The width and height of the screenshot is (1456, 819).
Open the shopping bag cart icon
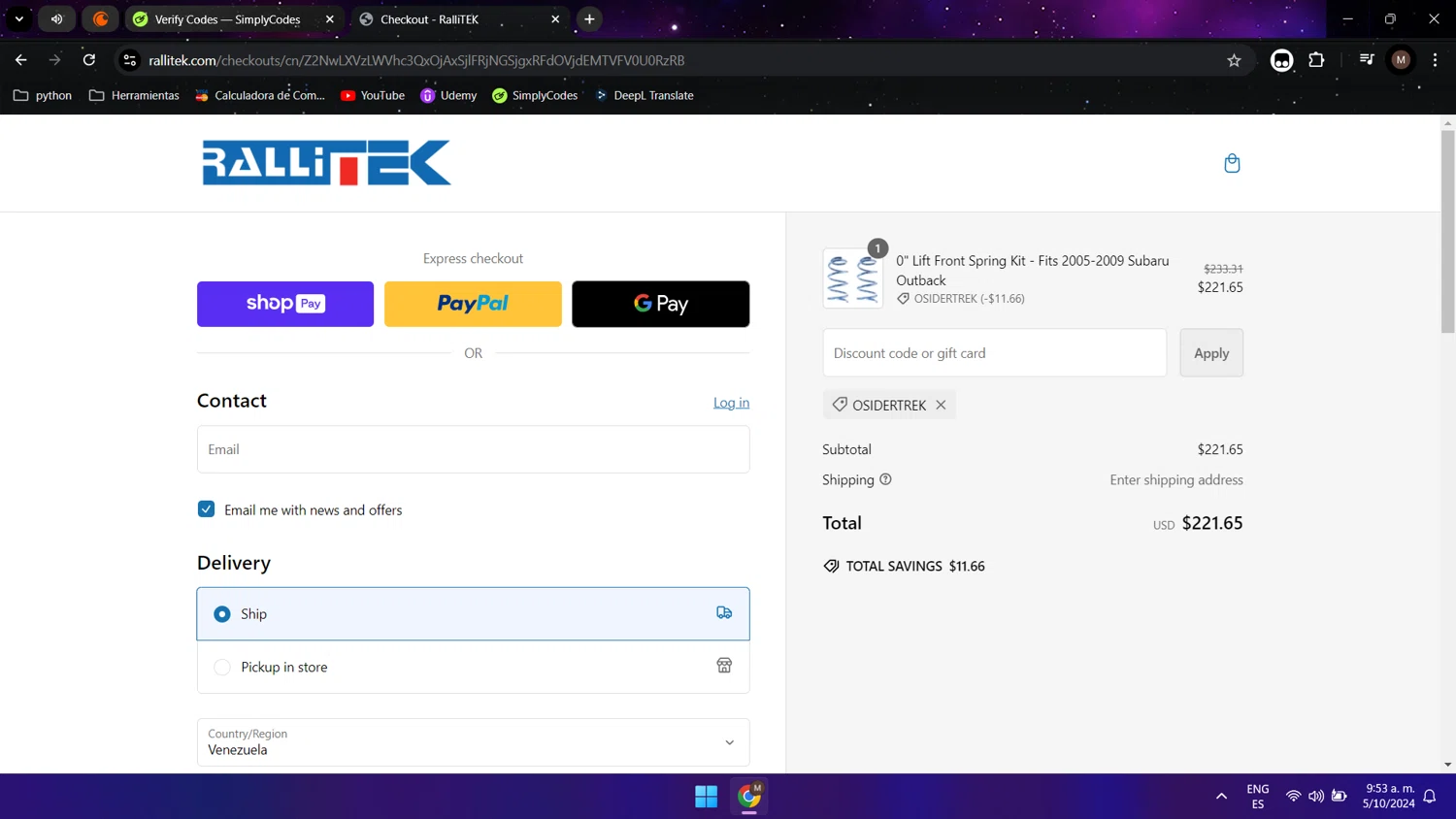point(1232,163)
